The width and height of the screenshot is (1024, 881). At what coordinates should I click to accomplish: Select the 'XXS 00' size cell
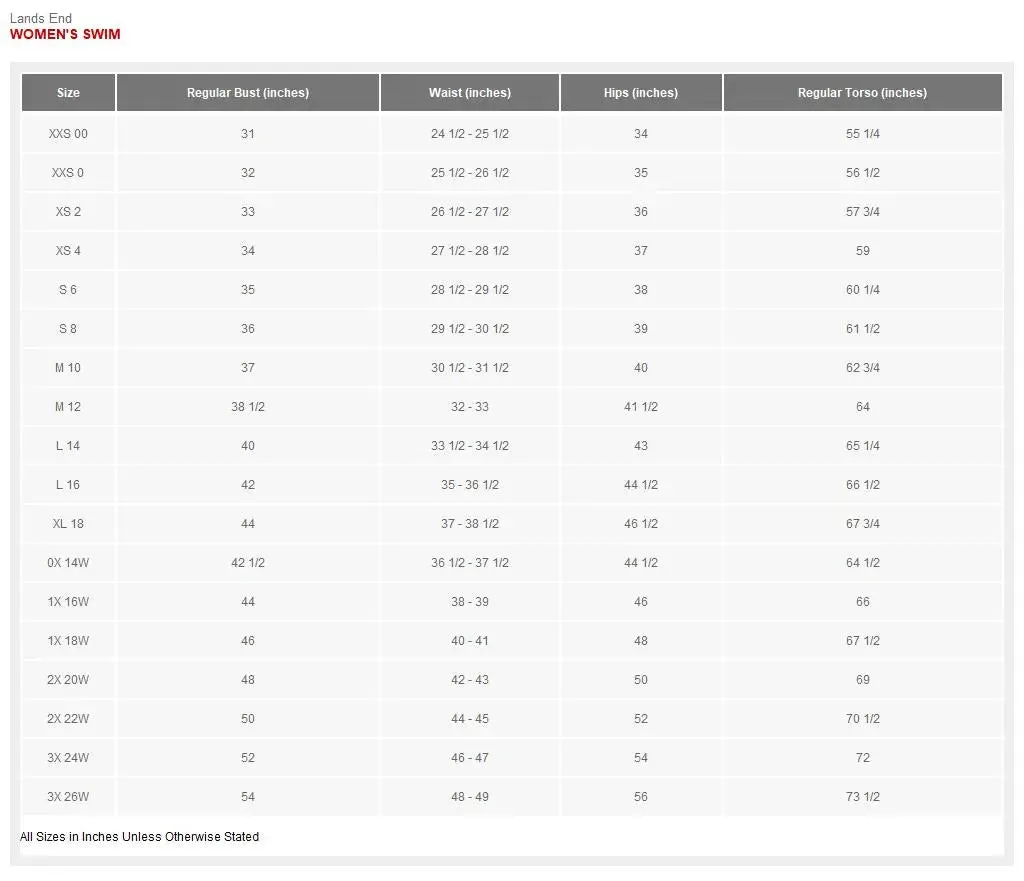68,133
